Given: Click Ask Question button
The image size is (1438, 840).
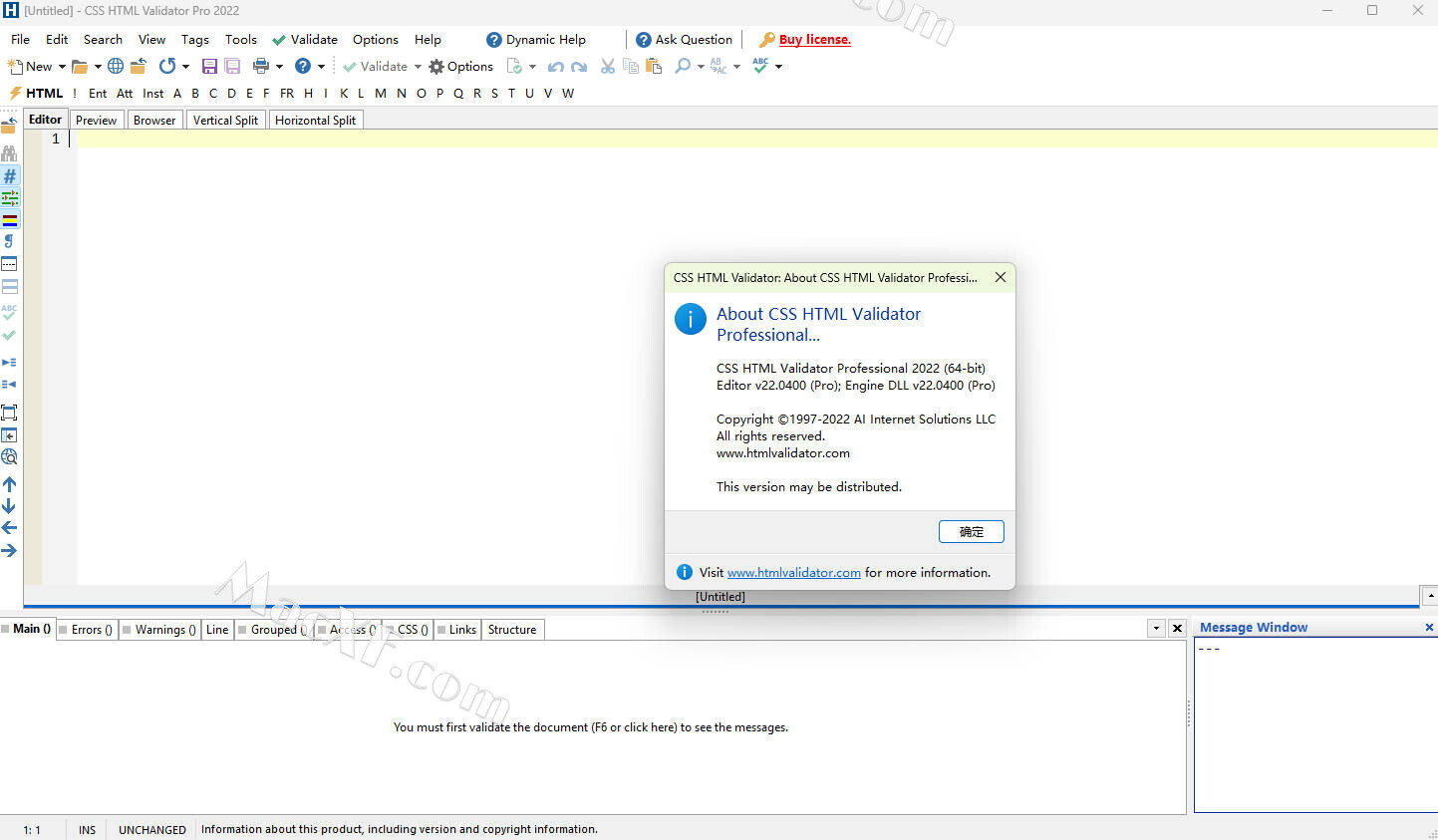Looking at the screenshot, I should coord(684,40).
